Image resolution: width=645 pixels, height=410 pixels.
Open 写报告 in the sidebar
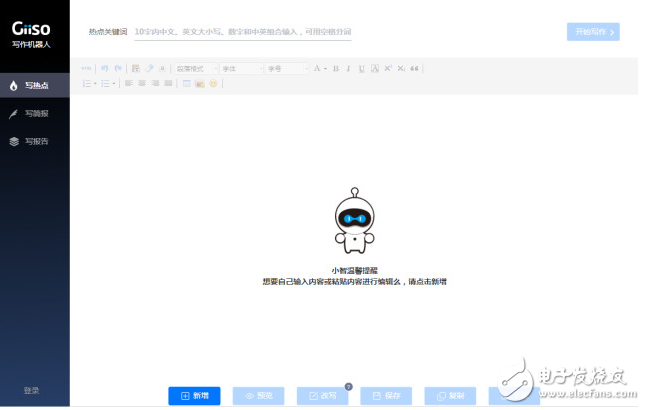(35, 141)
